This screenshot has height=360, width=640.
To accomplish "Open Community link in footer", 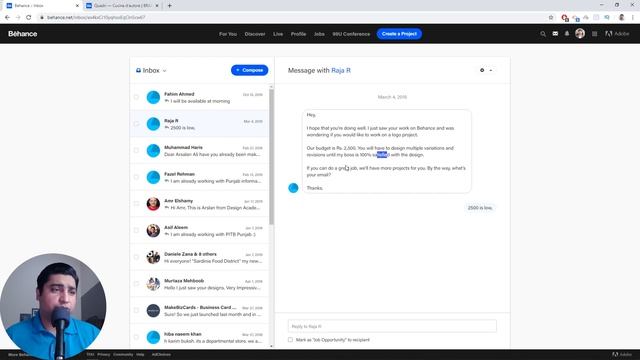I will click(x=123, y=354).
